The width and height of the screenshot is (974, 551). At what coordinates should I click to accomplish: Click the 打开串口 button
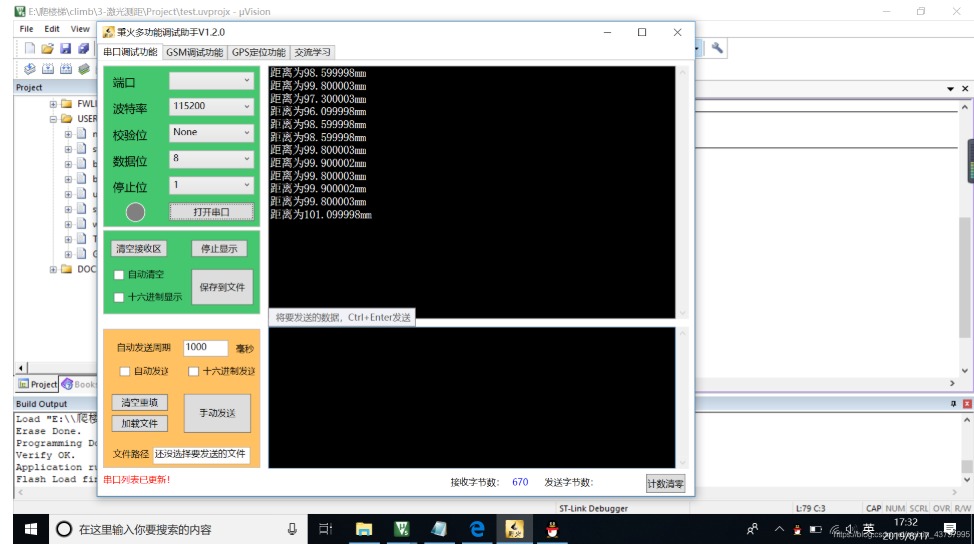[x=211, y=212]
